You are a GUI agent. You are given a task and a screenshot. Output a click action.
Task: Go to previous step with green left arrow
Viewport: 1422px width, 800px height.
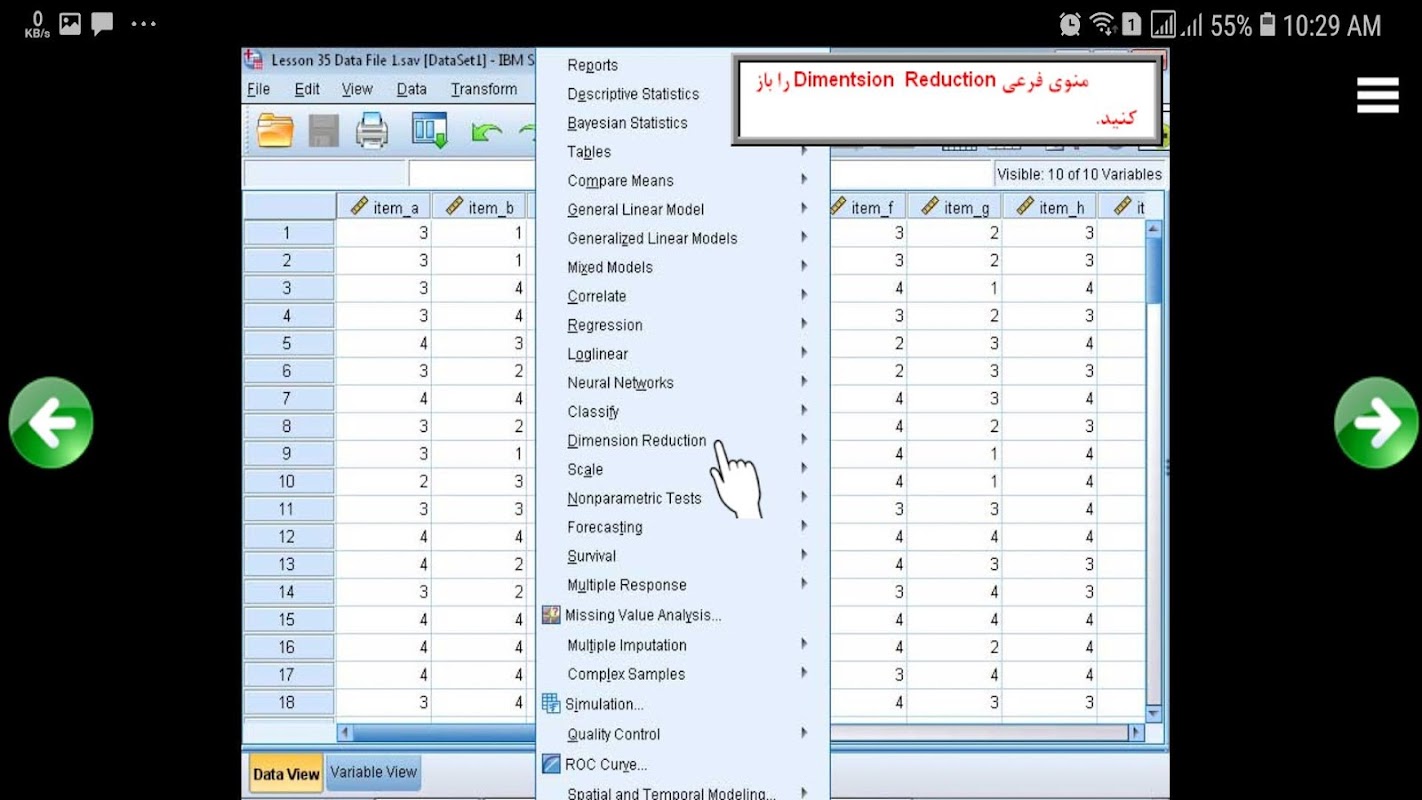point(51,423)
